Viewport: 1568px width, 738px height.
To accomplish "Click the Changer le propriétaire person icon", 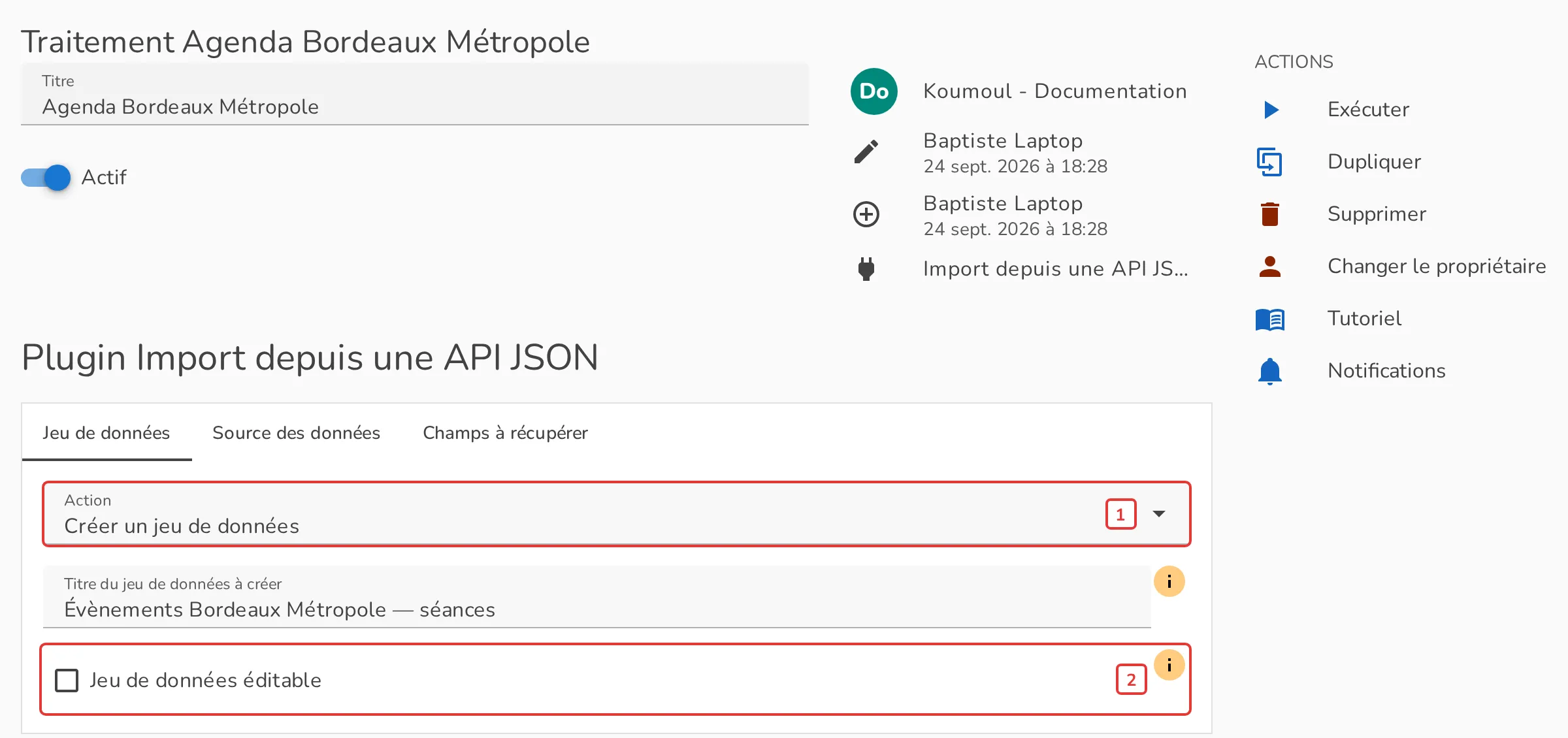I will pyautogui.click(x=1270, y=266).
